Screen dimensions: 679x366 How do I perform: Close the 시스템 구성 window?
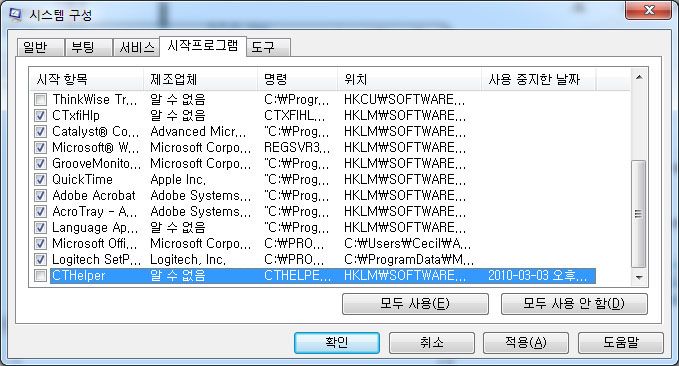tap(648, 10)
